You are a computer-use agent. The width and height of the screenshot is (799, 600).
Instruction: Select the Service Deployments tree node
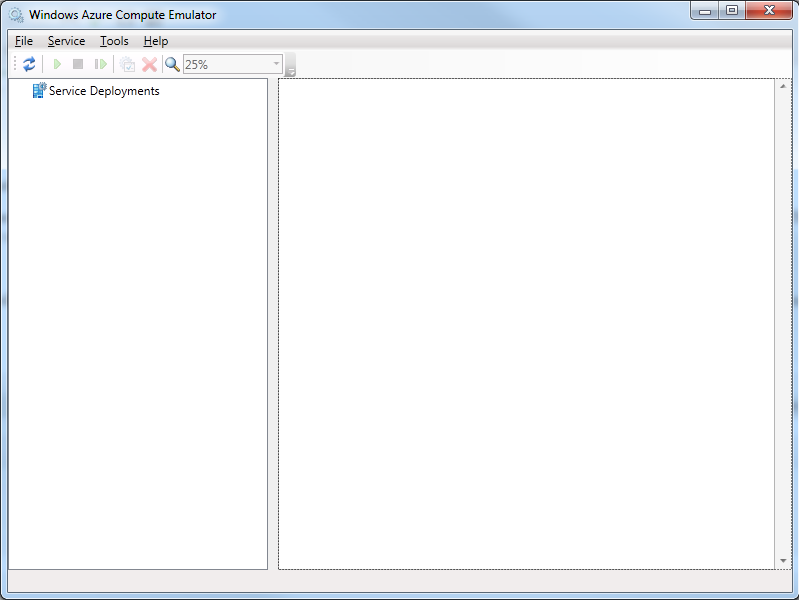[x=104, y=91]
